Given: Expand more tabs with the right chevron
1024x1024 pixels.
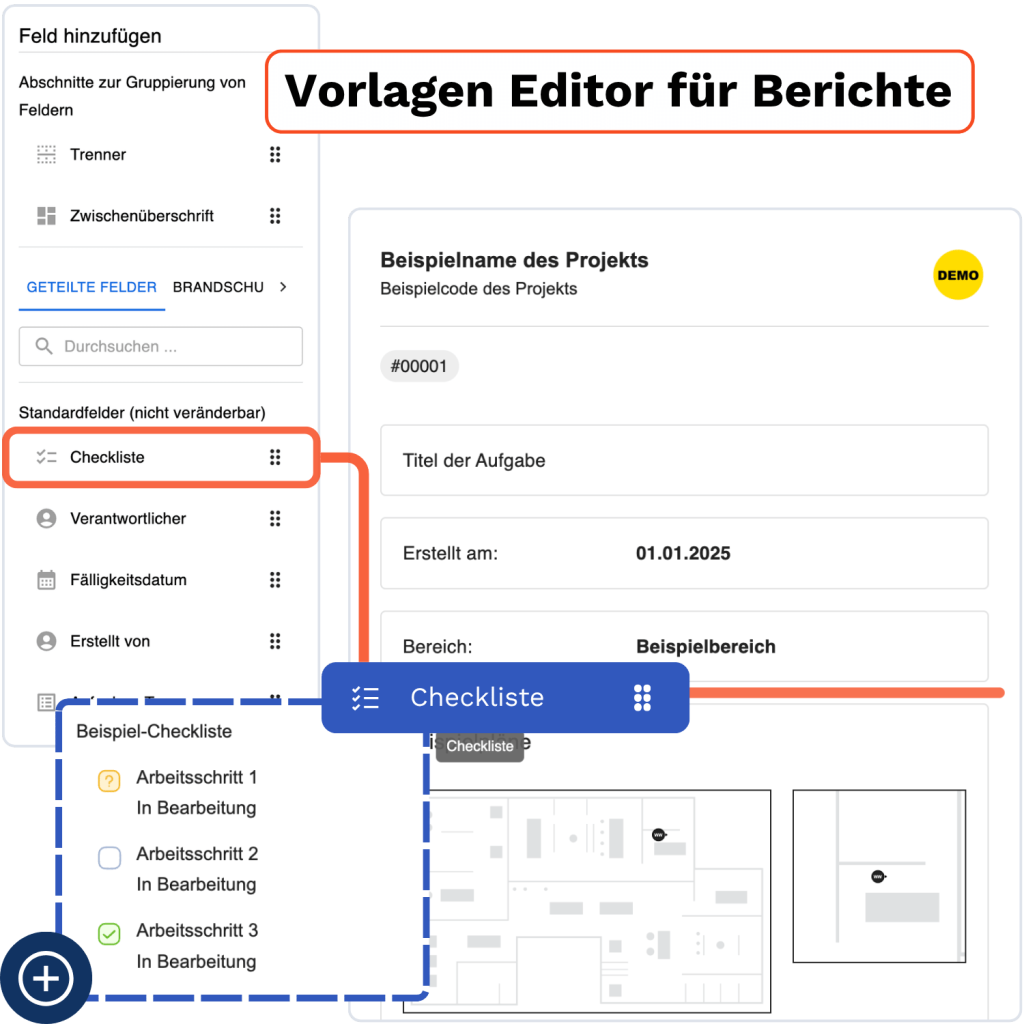Looking at the screenshot, I should coord(283,287).
